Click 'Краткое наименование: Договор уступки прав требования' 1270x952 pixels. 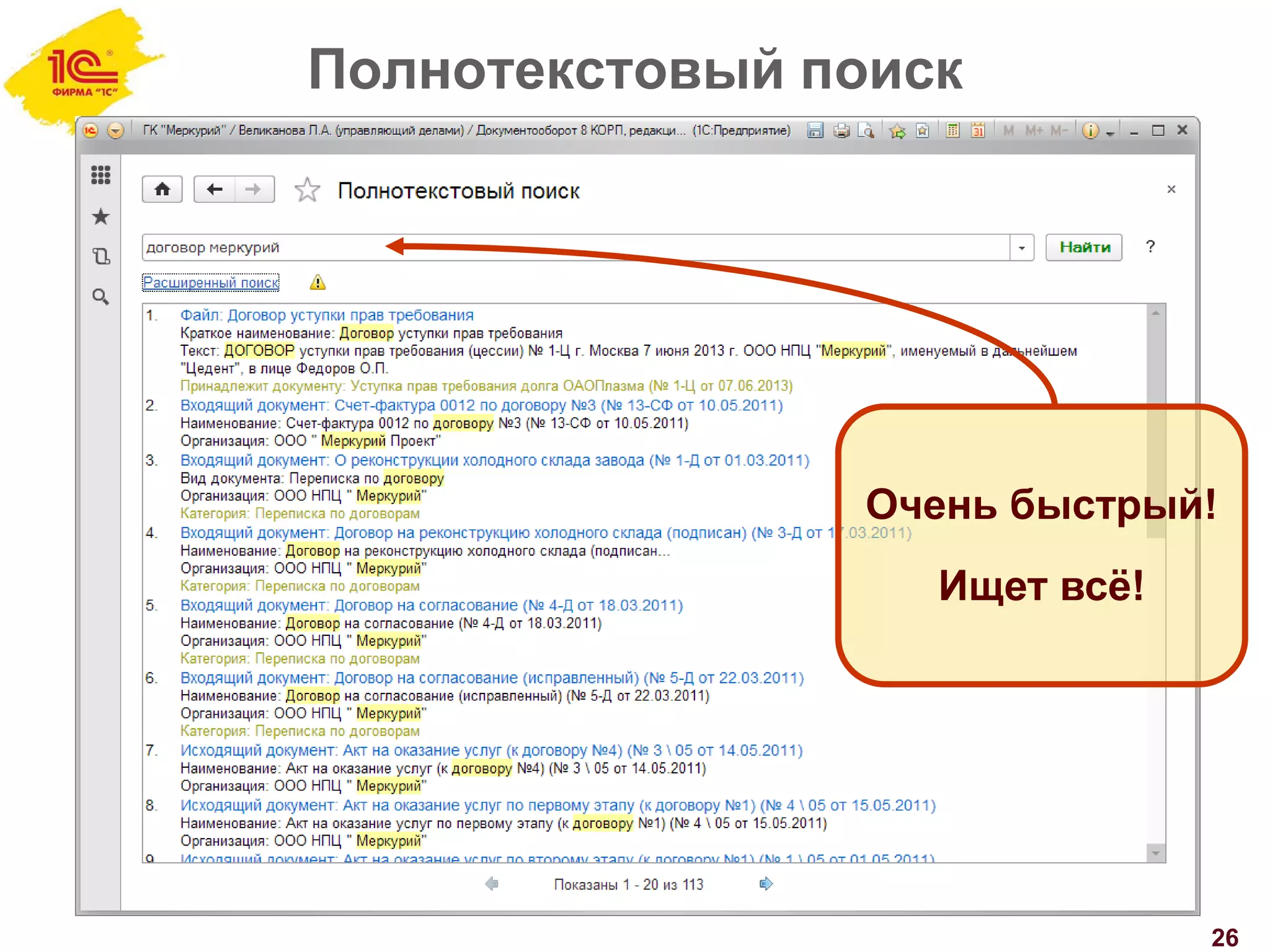tap(371, 333)
